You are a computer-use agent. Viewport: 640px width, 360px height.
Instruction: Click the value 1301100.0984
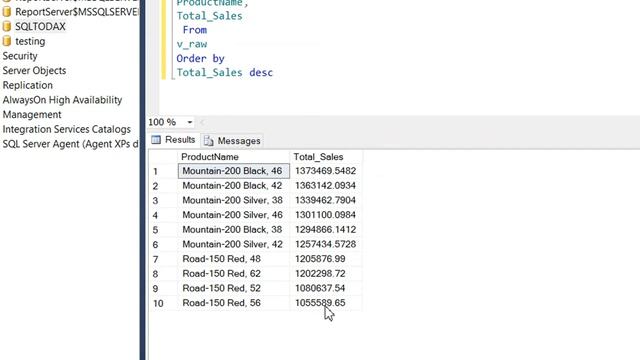click(x=325, y=215)
